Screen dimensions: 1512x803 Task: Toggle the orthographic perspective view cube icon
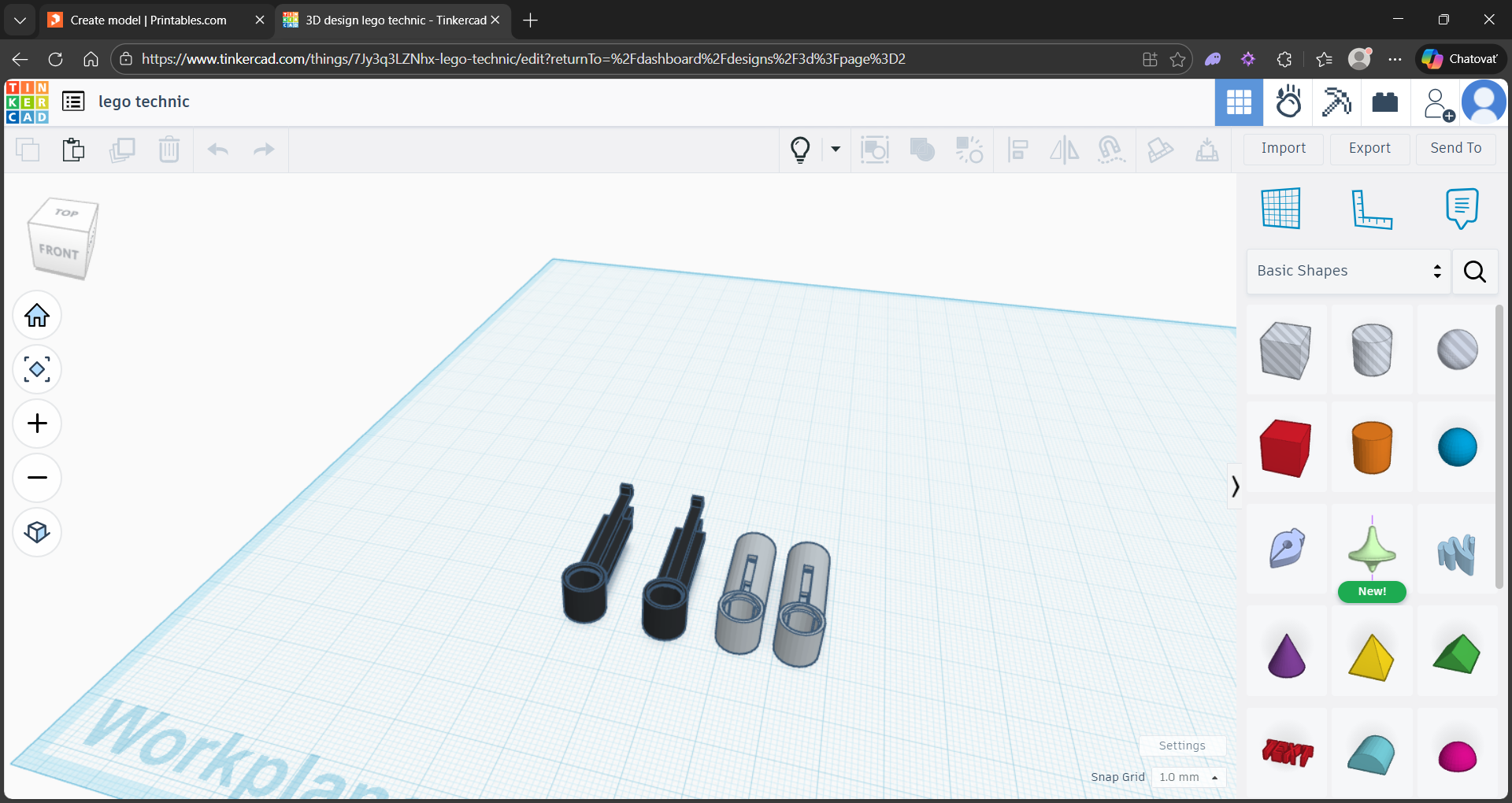pyautogui.click(x=37, y=532)
